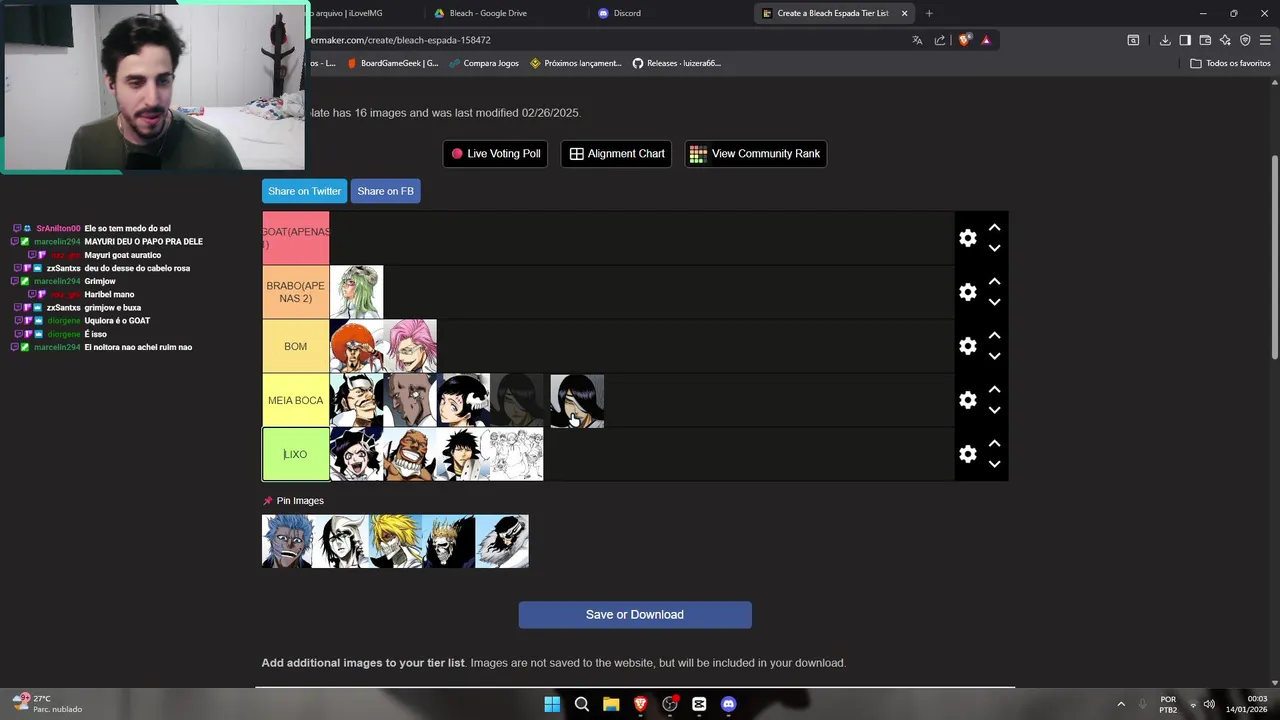The height and width of the screenshot is (720, 1280).
Task: Open Discord from the taskbar
Action: coord(728,704)
